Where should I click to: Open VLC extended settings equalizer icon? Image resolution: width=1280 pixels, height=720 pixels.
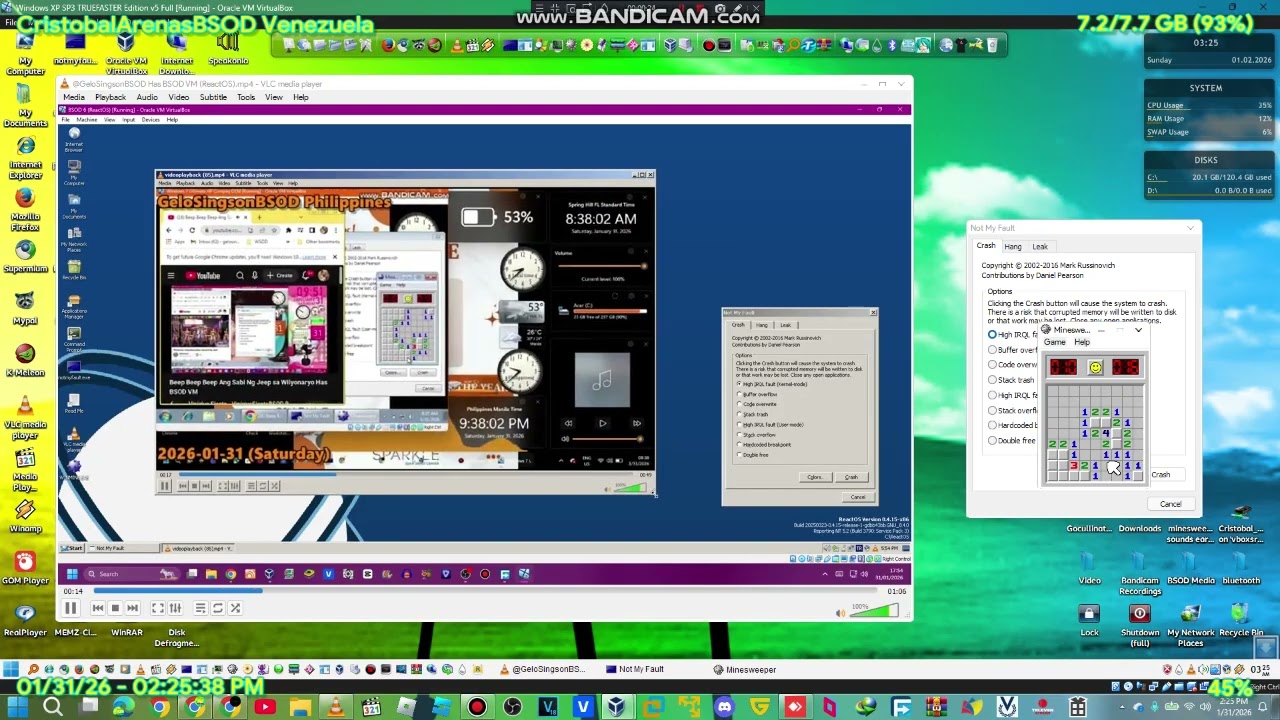coord(175,608)
